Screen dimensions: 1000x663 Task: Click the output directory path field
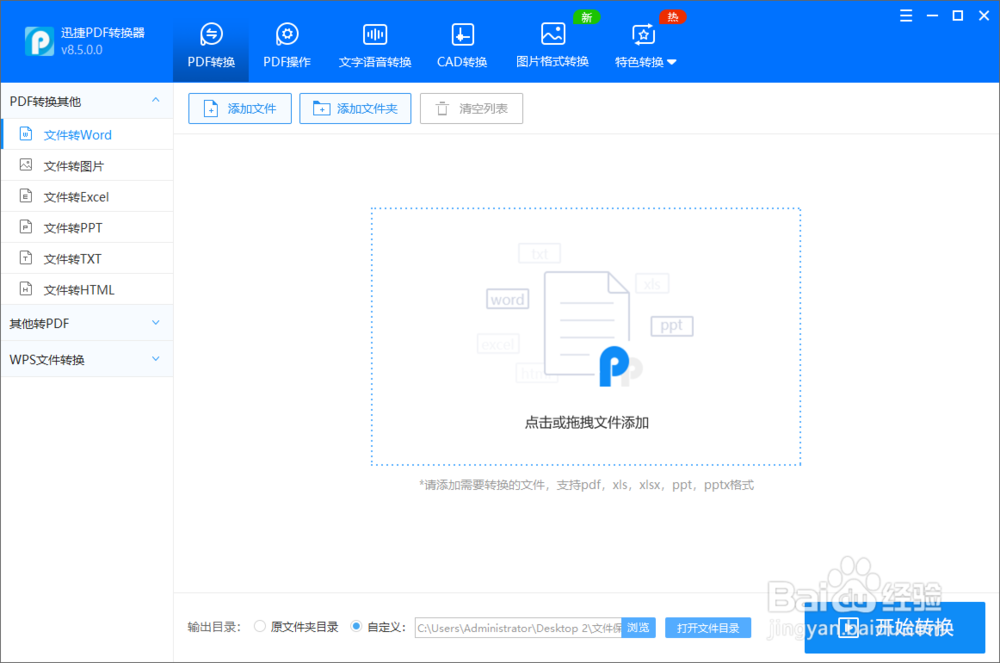click(x=518, y=628)
